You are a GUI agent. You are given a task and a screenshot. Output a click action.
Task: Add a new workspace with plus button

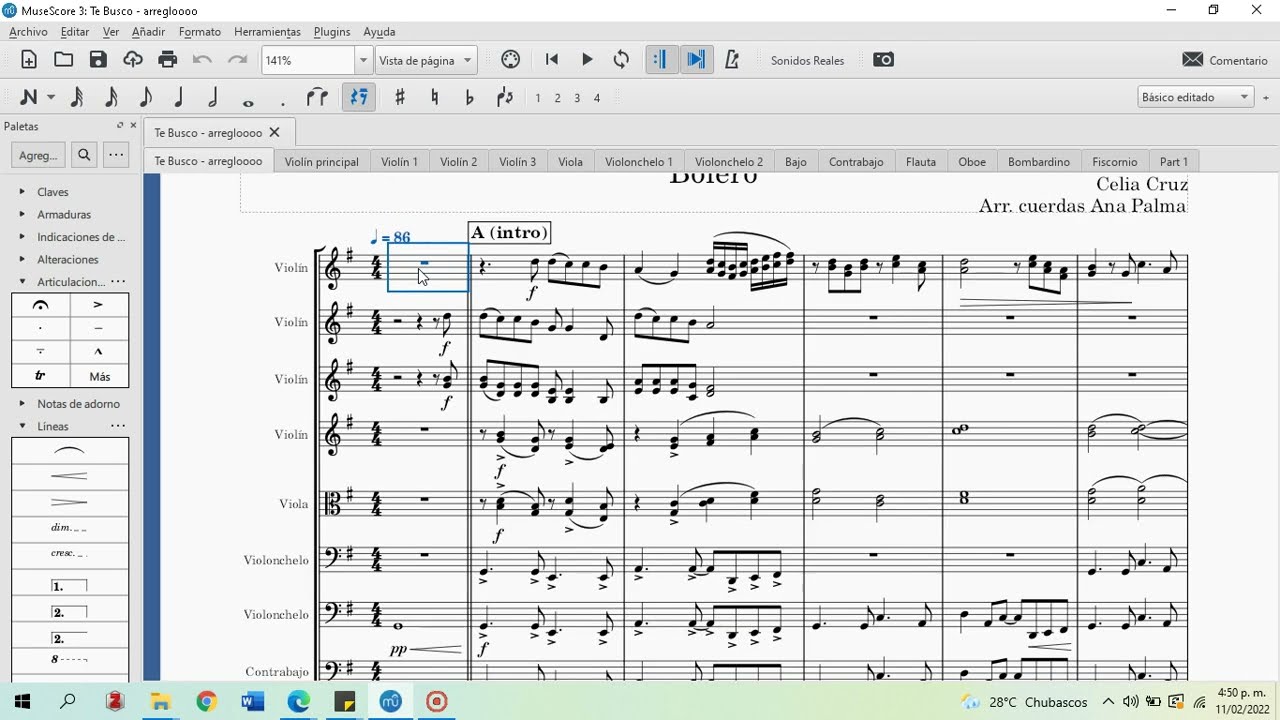click(x=1266, y=97)
